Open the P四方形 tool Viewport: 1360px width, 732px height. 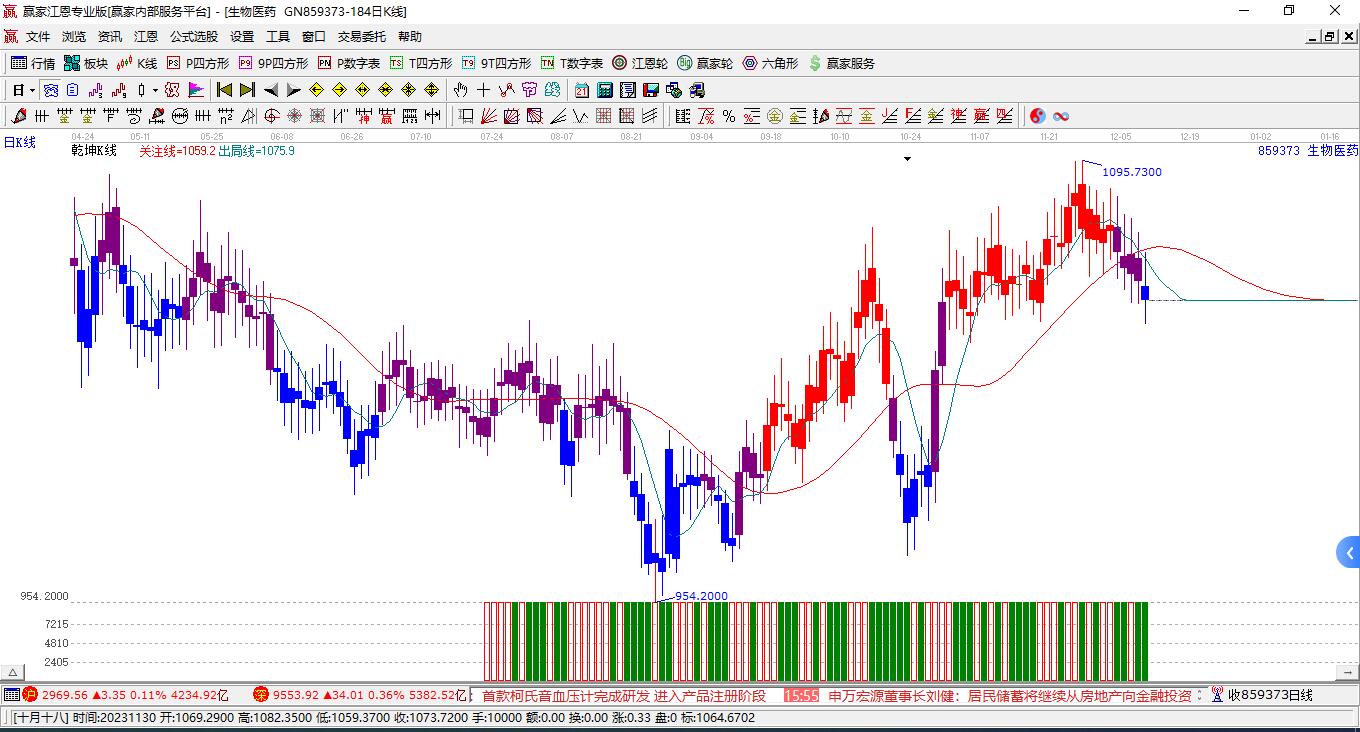click(198, 63)
